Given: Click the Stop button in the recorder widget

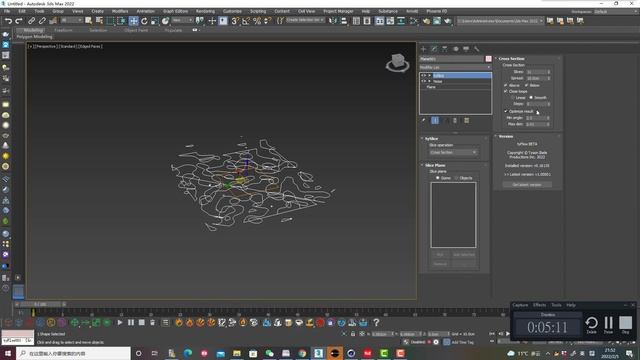Looking at the screenshot, I should [x=625, y=323].
